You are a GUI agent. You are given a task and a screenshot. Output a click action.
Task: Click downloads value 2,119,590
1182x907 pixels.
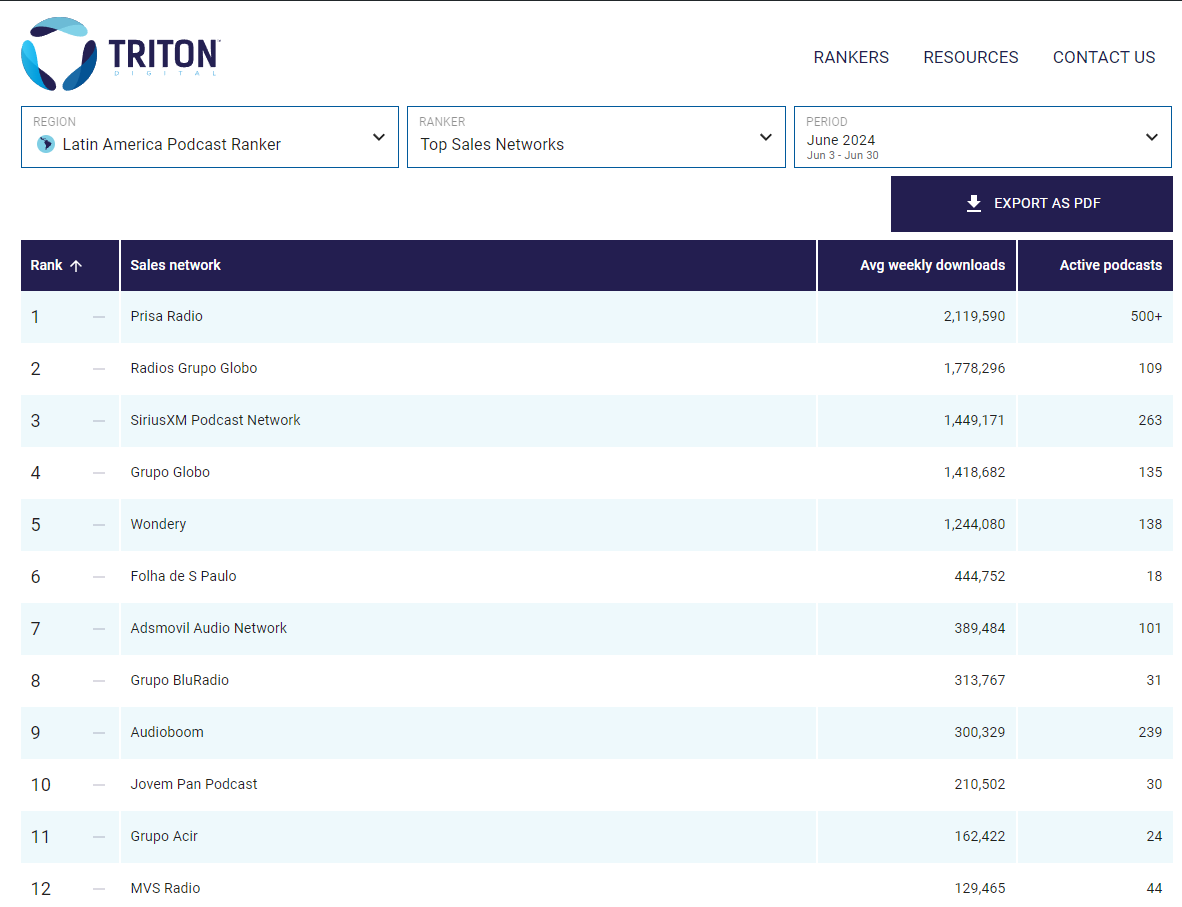[974, 316]
